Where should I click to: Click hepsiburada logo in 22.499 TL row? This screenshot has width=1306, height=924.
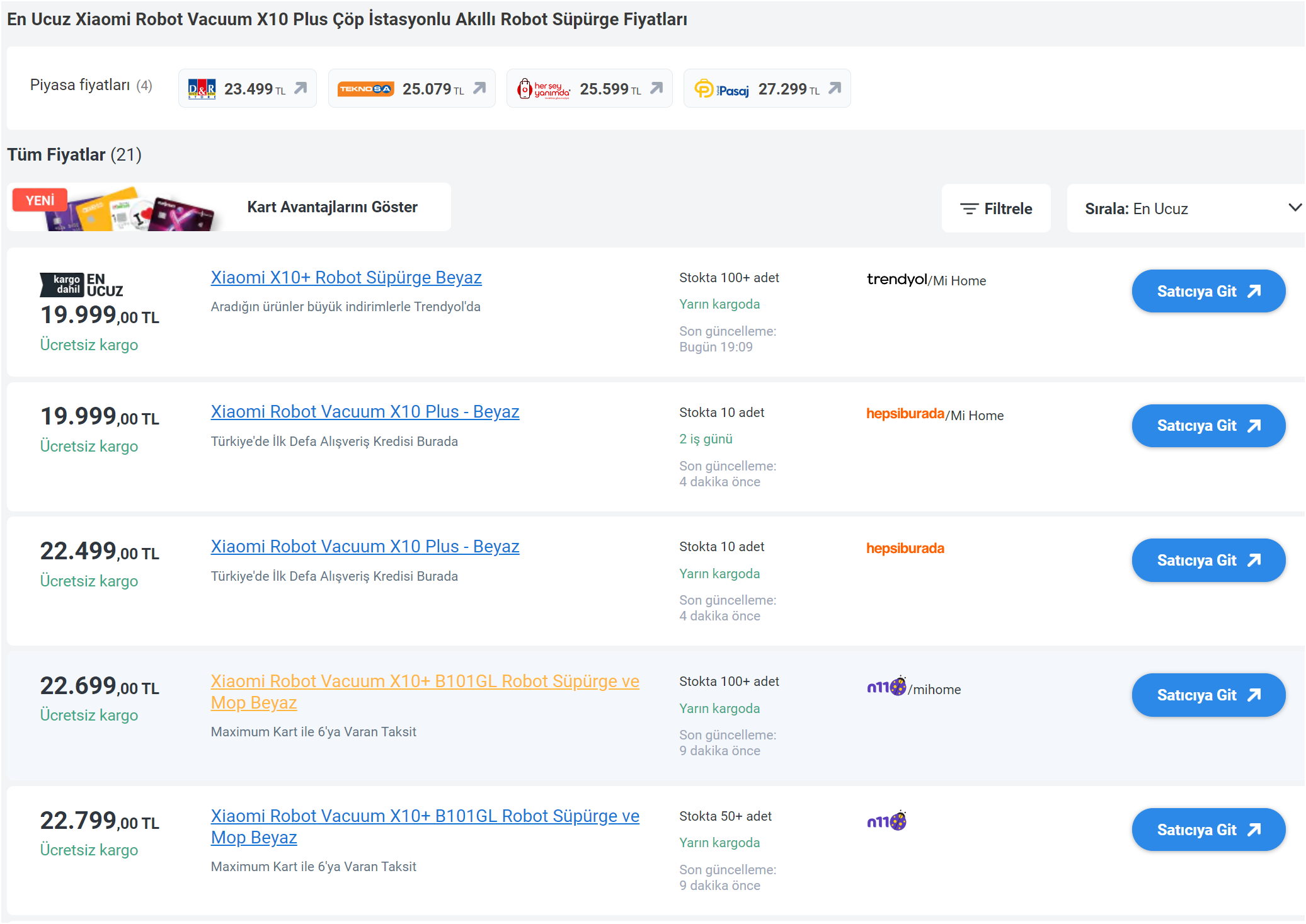click(x=905, y=548)
